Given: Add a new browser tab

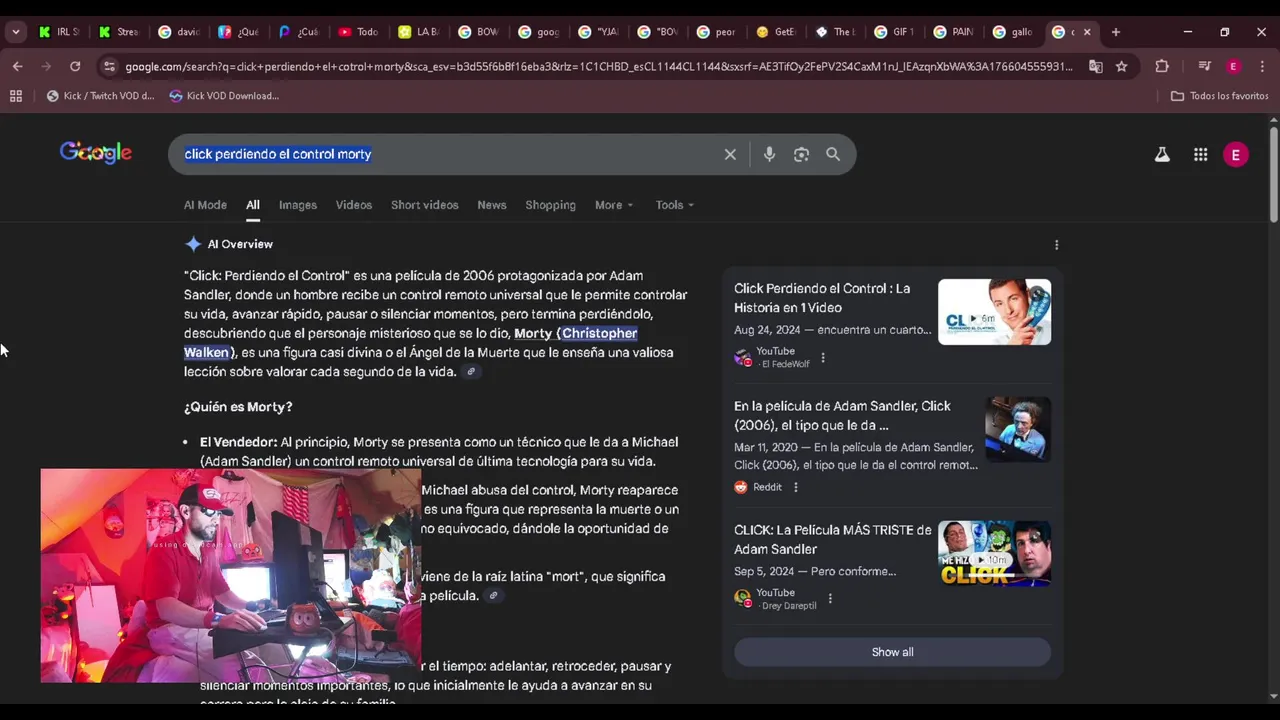Looking at the screenshot, I should [x=1116, y=32].
